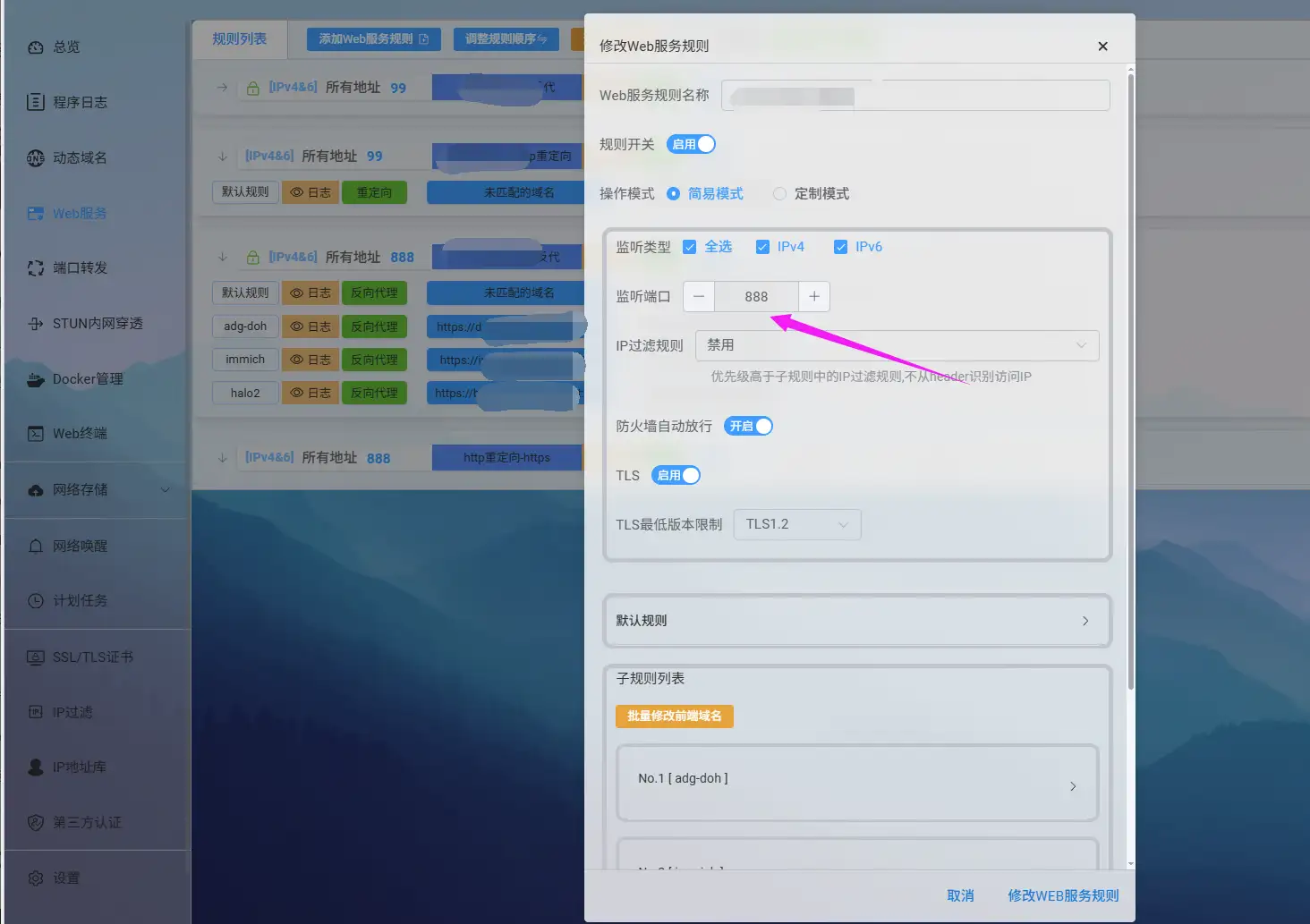This screenshot has height=924, width=1310.
Task: Open the Web终端 panel
Action: pyautogui.click(x=77, y=433)
